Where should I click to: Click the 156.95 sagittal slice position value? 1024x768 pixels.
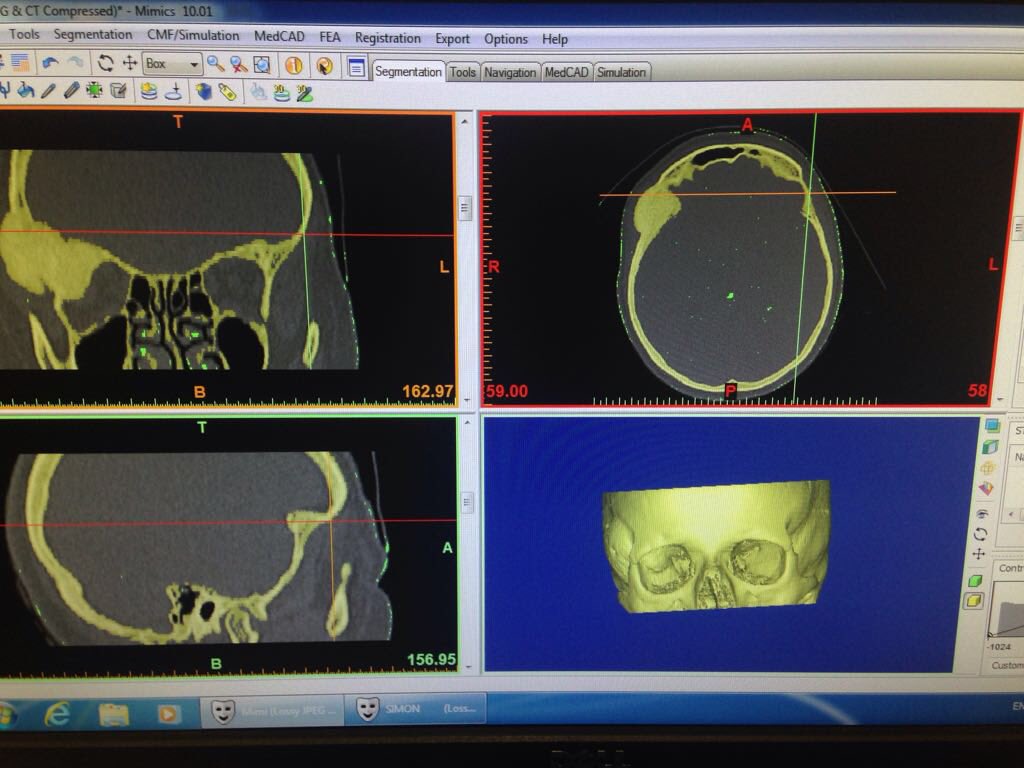(x=431, y=660)
